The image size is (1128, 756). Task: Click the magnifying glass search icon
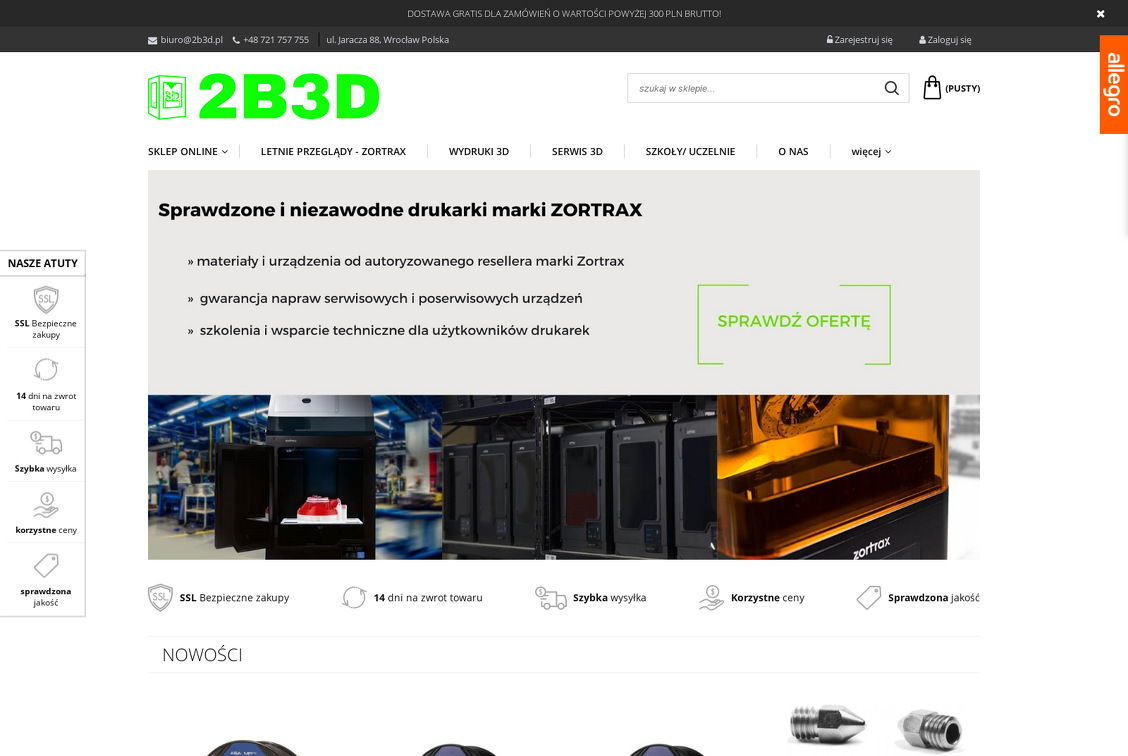(x=891, y=88)
